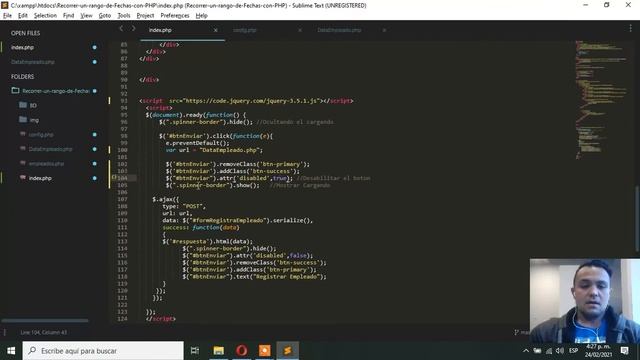Open the notification center icon
640x360 pixels.
[x=624, y=351]
